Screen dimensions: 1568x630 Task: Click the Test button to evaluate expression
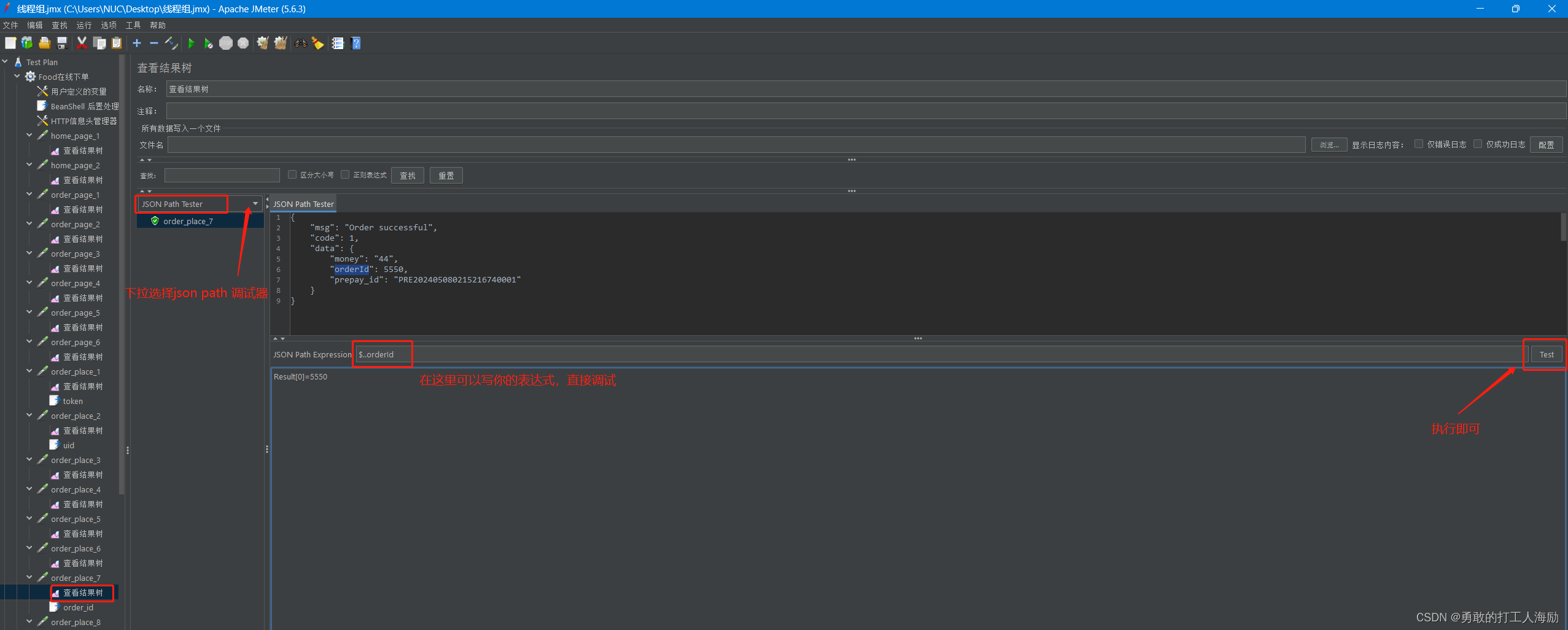click(1547, 354)
